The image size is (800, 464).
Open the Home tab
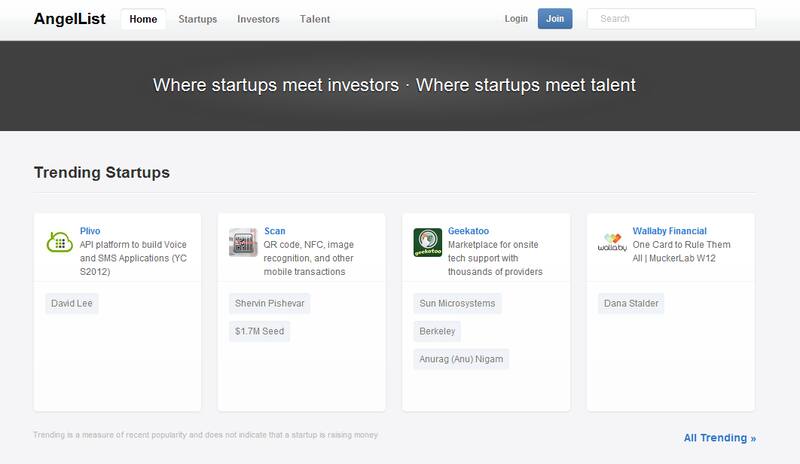click(144, 19)
